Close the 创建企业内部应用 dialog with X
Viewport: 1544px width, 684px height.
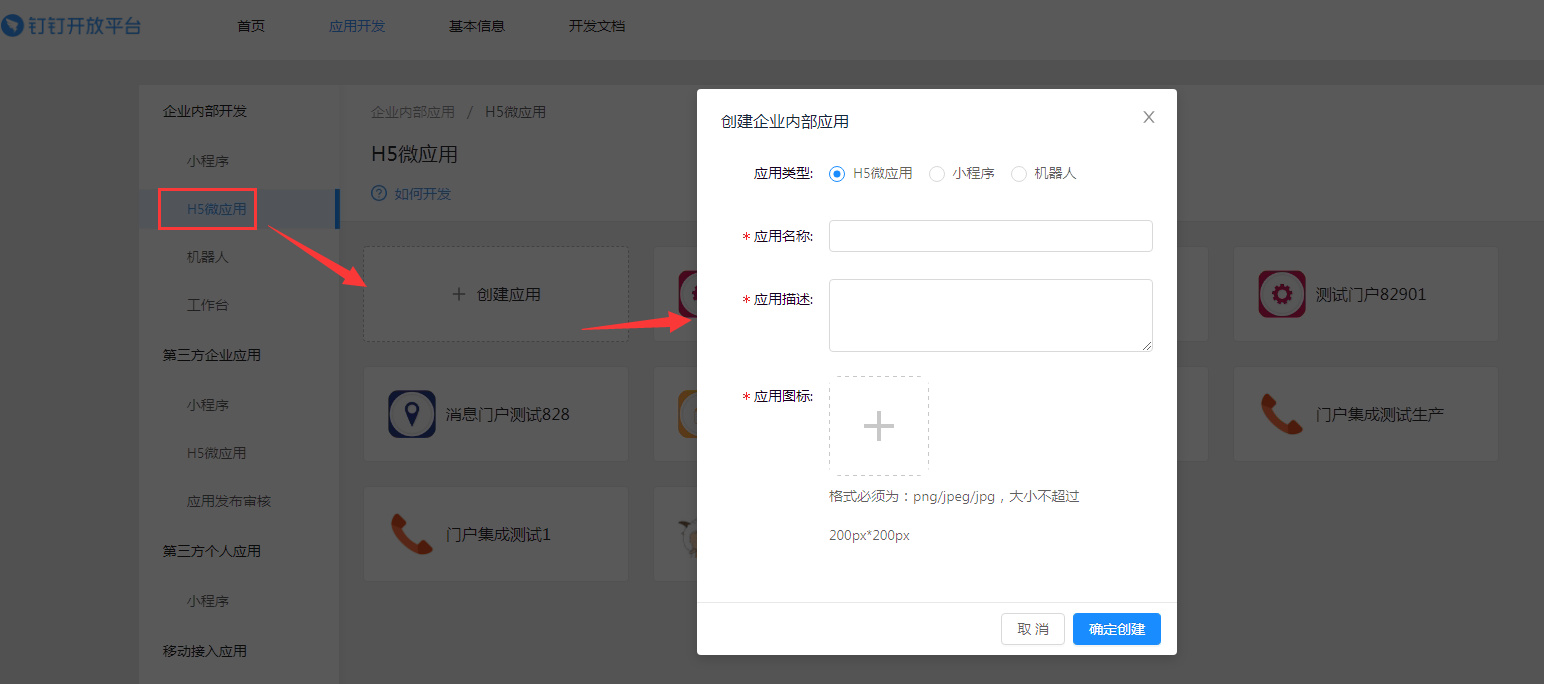[x=1149, y=117]
